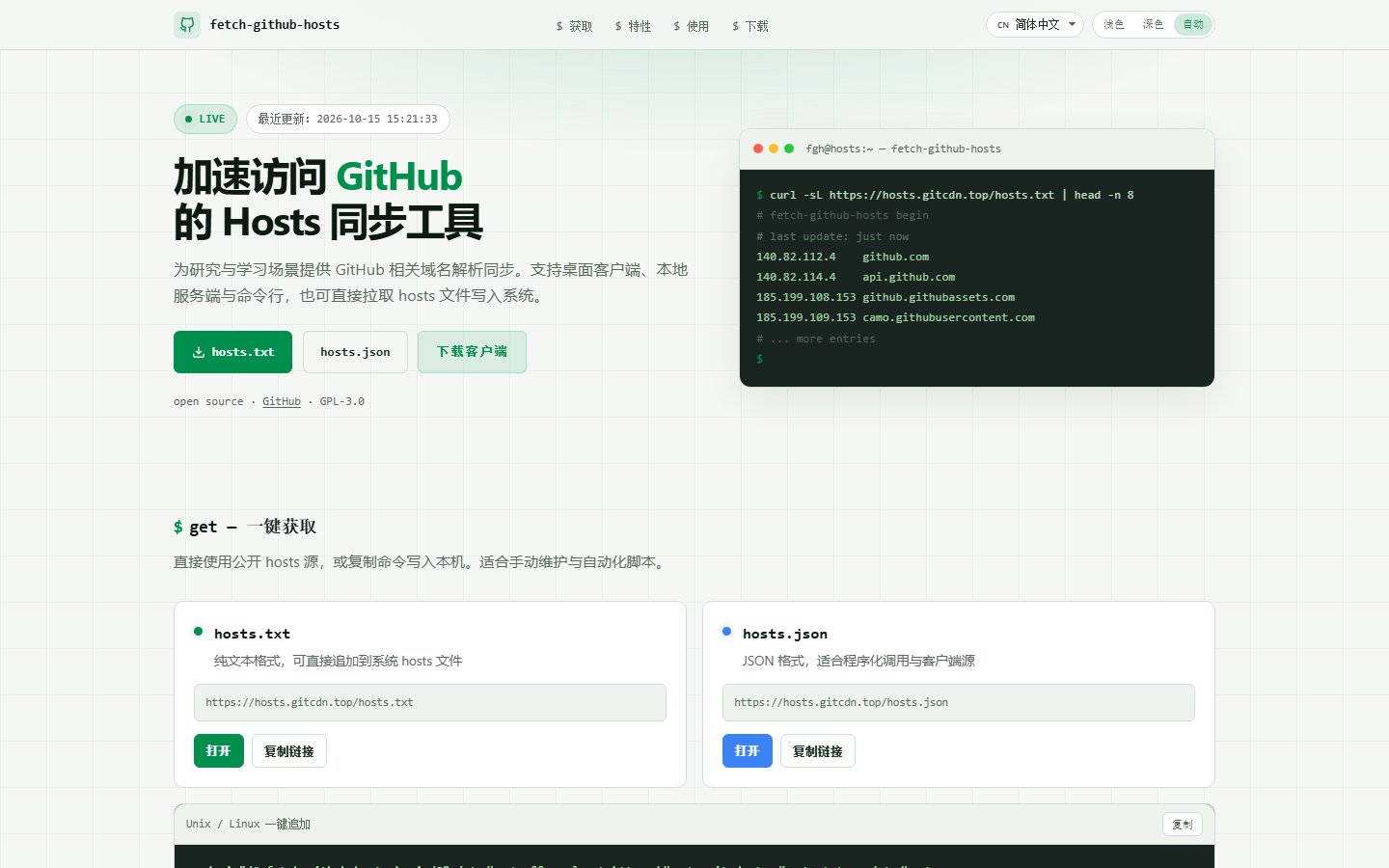Click the green hosts.txt download button
The image size is (1389, 868).
click(x=232, y=352)
